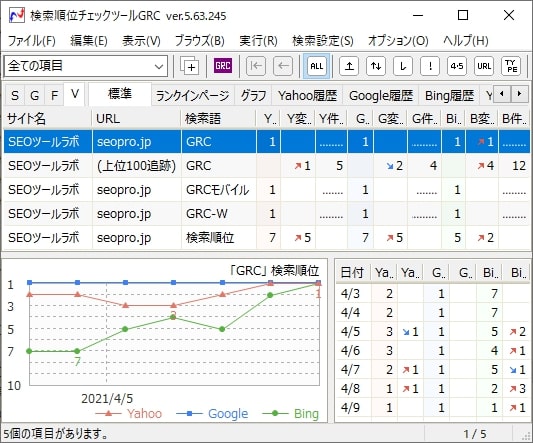Viewport: 533px width, 443px height.
Task: Toggle the exclamation mark filter
Action: click(430, 66)
